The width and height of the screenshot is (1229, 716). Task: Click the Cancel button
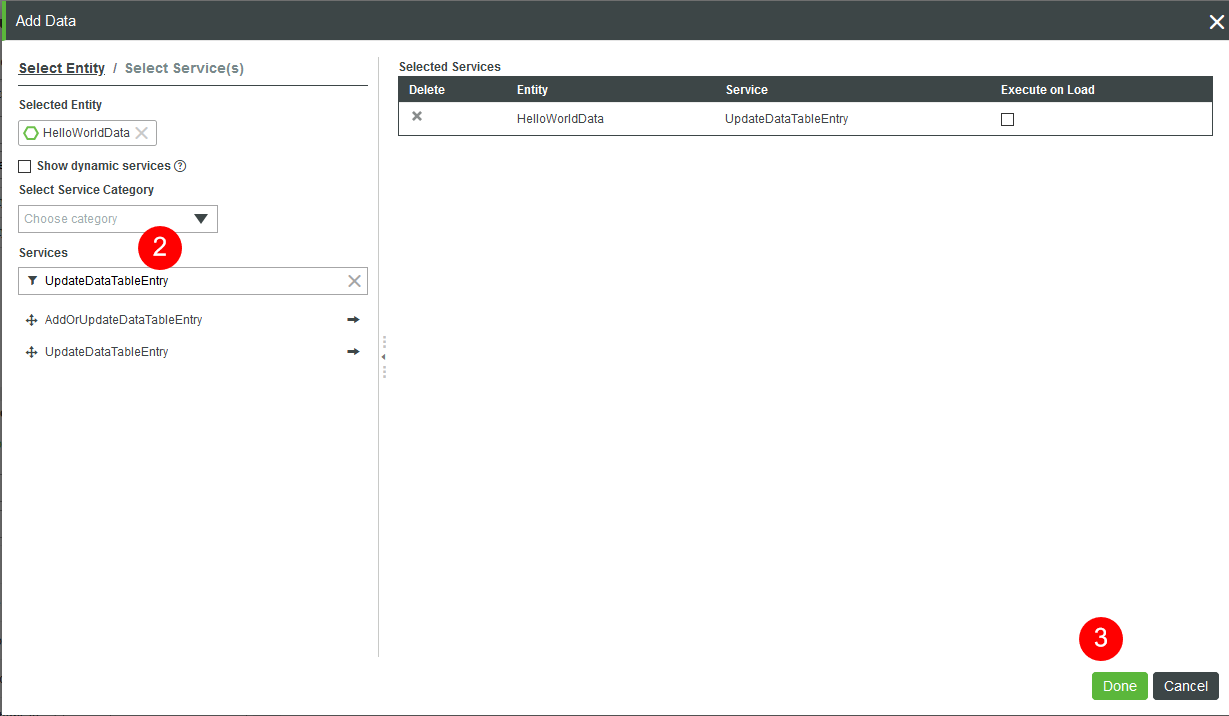click(x=1185, y=686)
